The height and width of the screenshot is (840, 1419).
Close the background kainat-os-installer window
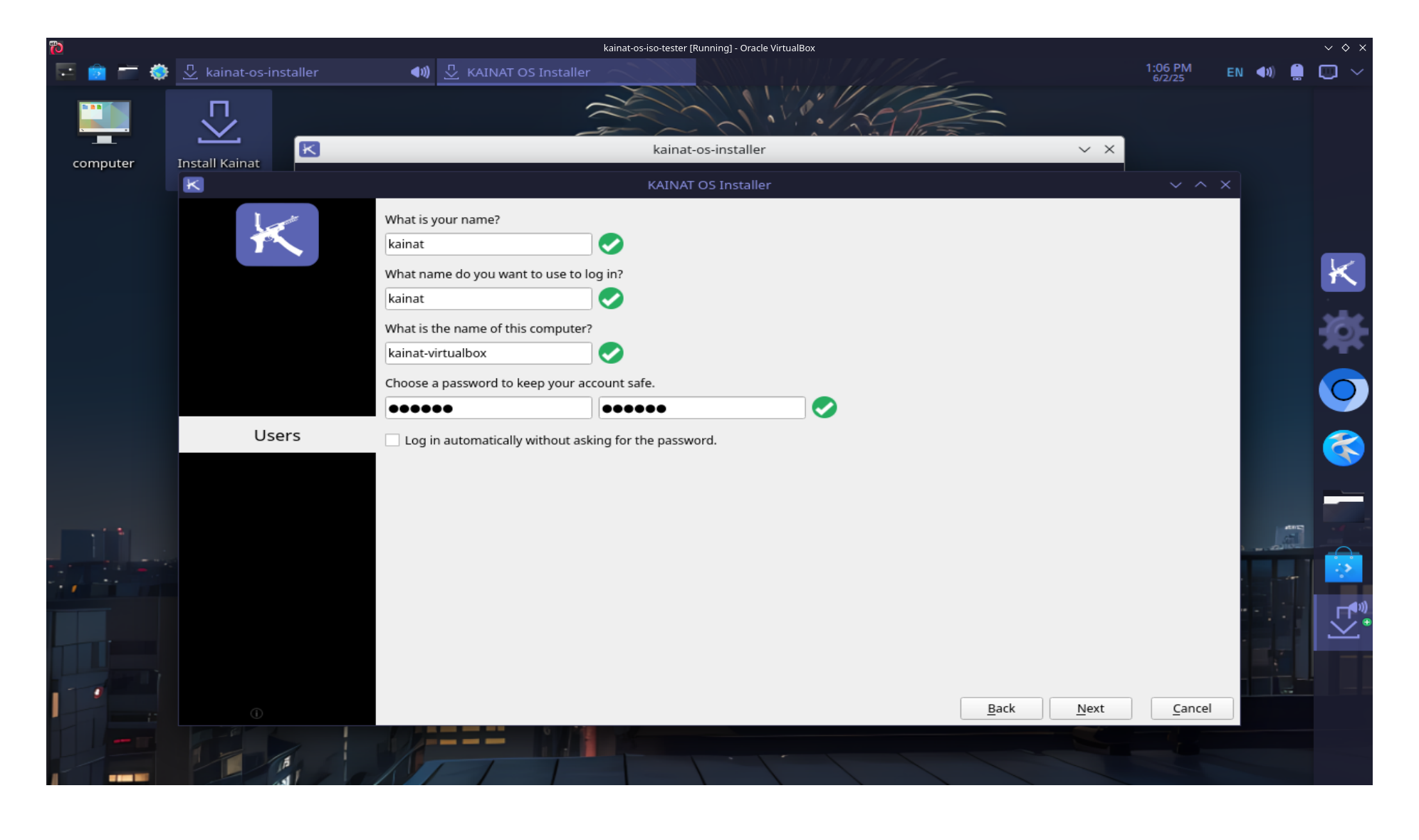(x=1109, y=149)
